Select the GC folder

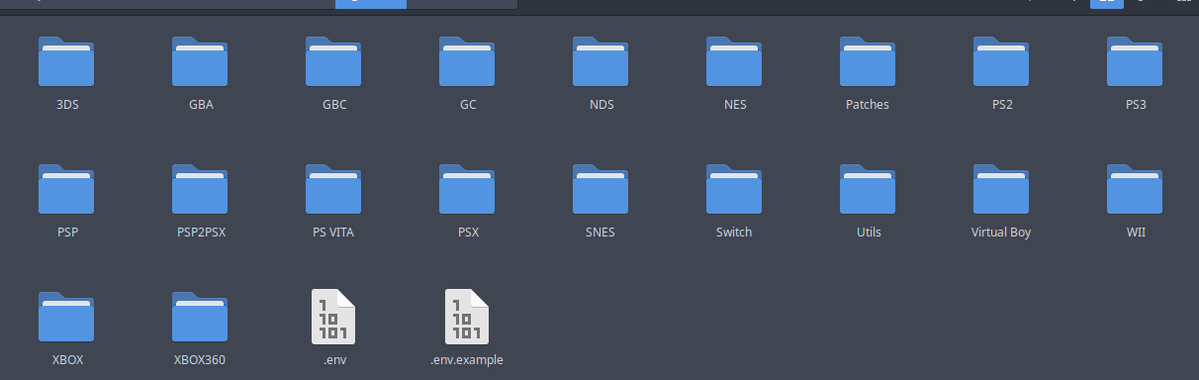click(466, 62)
